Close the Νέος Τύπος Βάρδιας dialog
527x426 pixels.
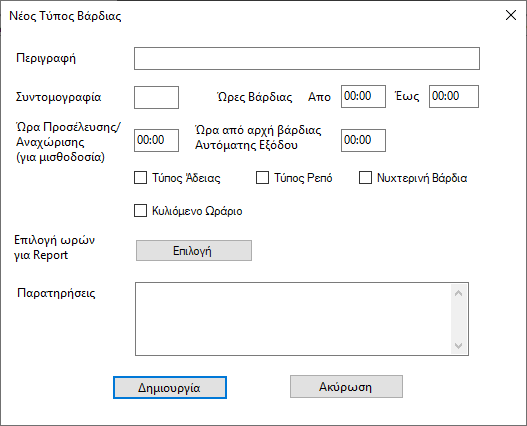pos(511,15)
